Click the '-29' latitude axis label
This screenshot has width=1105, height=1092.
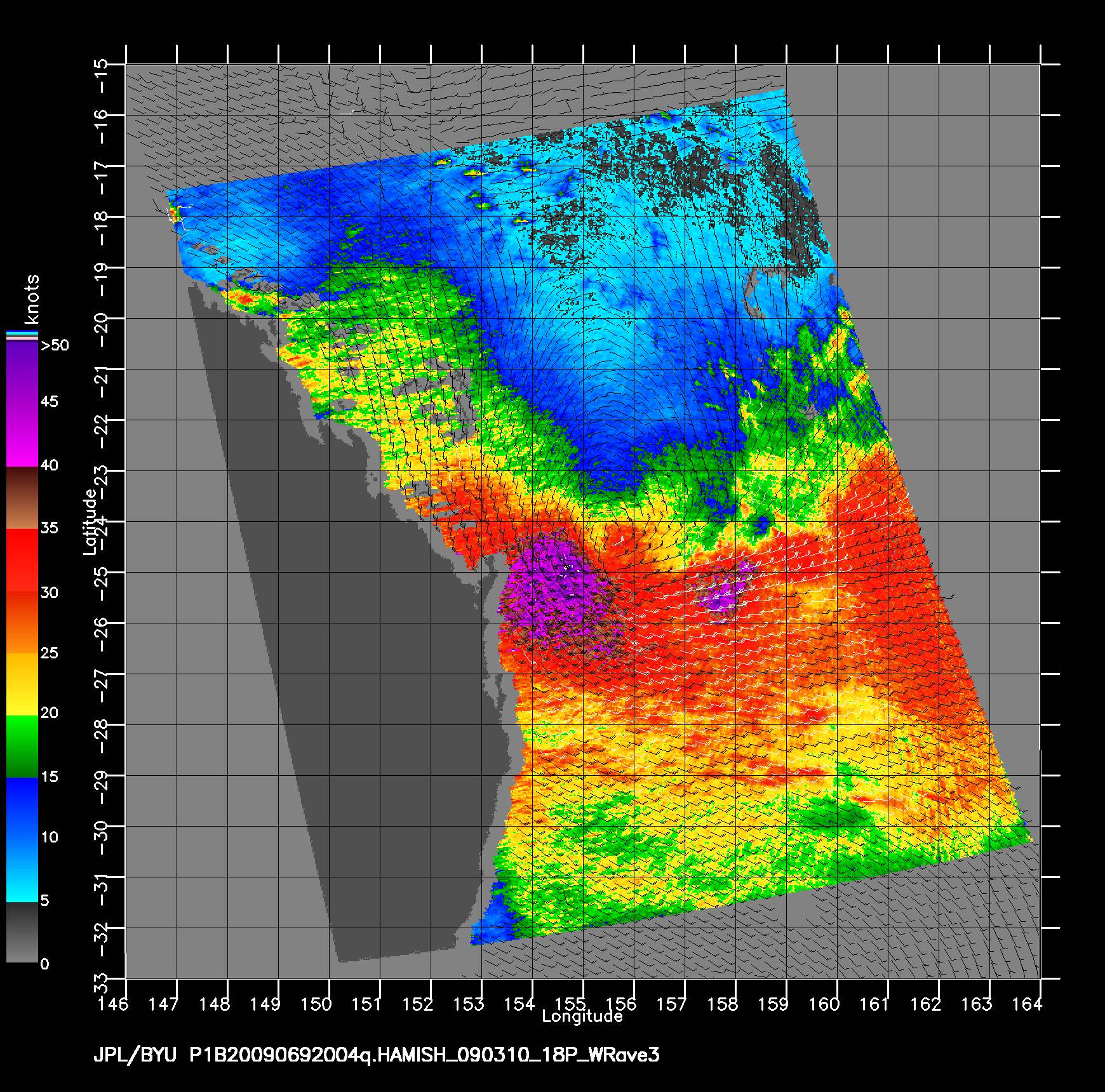point(102,787)
